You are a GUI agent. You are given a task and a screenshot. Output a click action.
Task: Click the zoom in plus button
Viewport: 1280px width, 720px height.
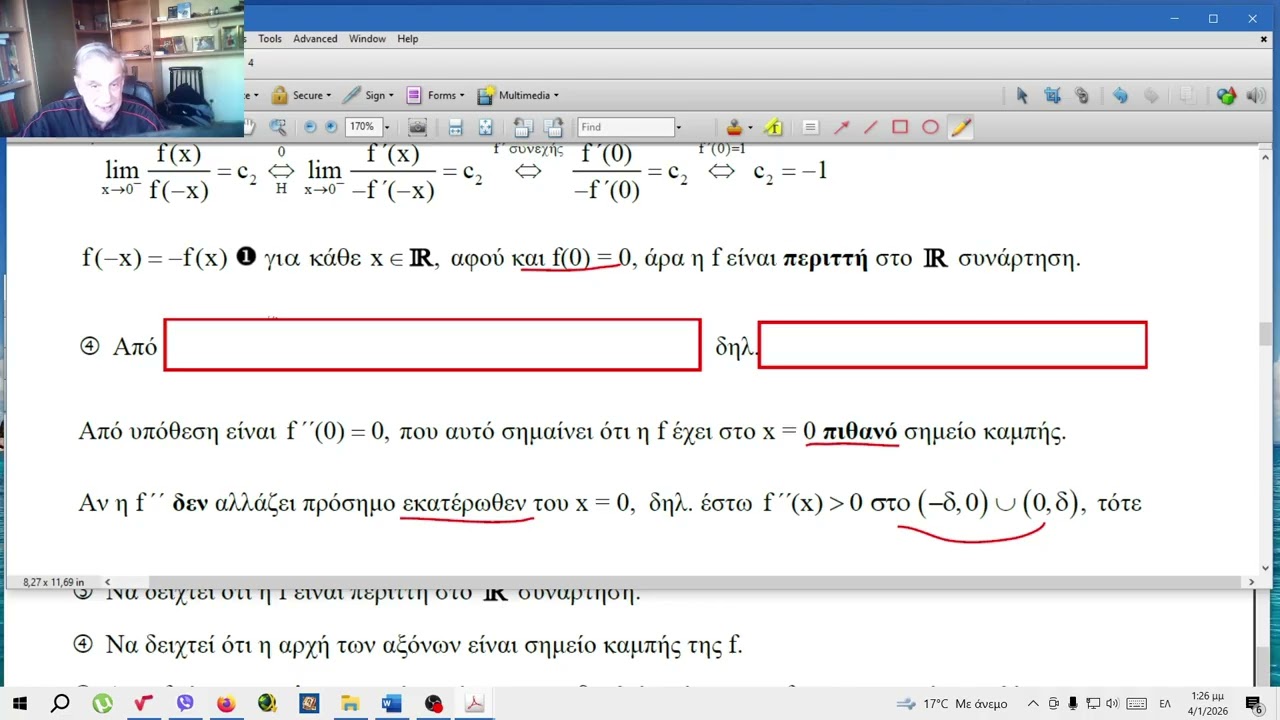click(331, 127)
